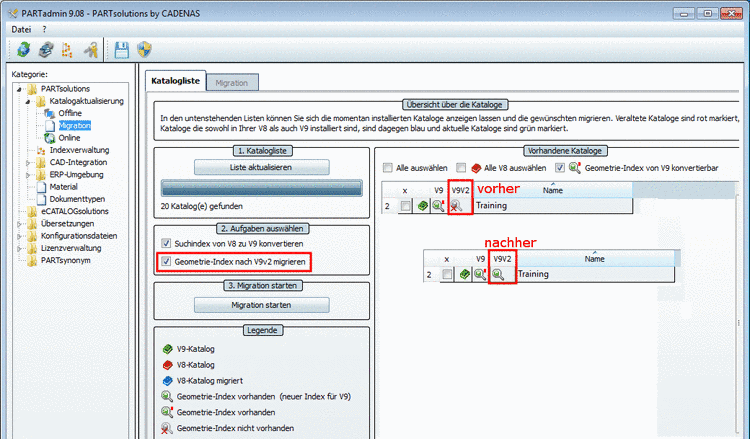
Task: Select the Training name cell in the vorher row
Action: (552, 206)
